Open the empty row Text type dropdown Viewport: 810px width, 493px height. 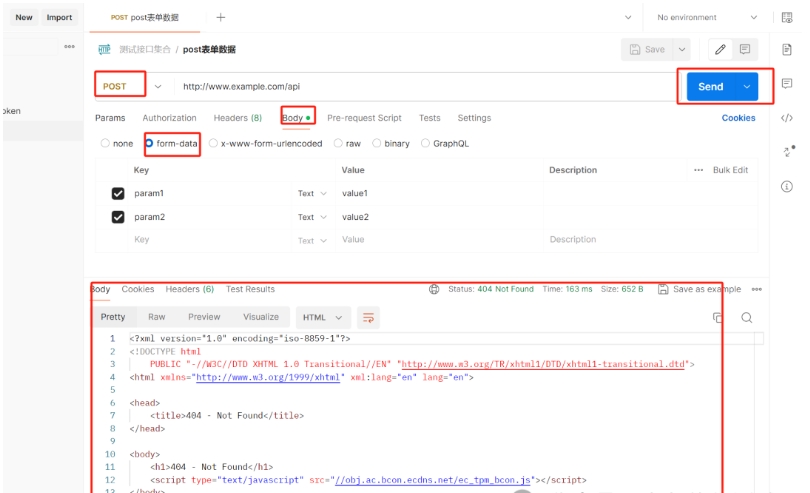tap(312, 240)
